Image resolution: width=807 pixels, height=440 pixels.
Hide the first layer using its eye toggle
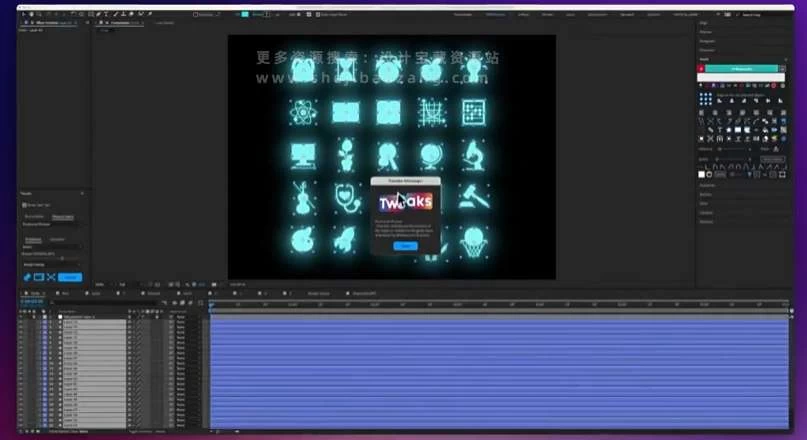22,315
